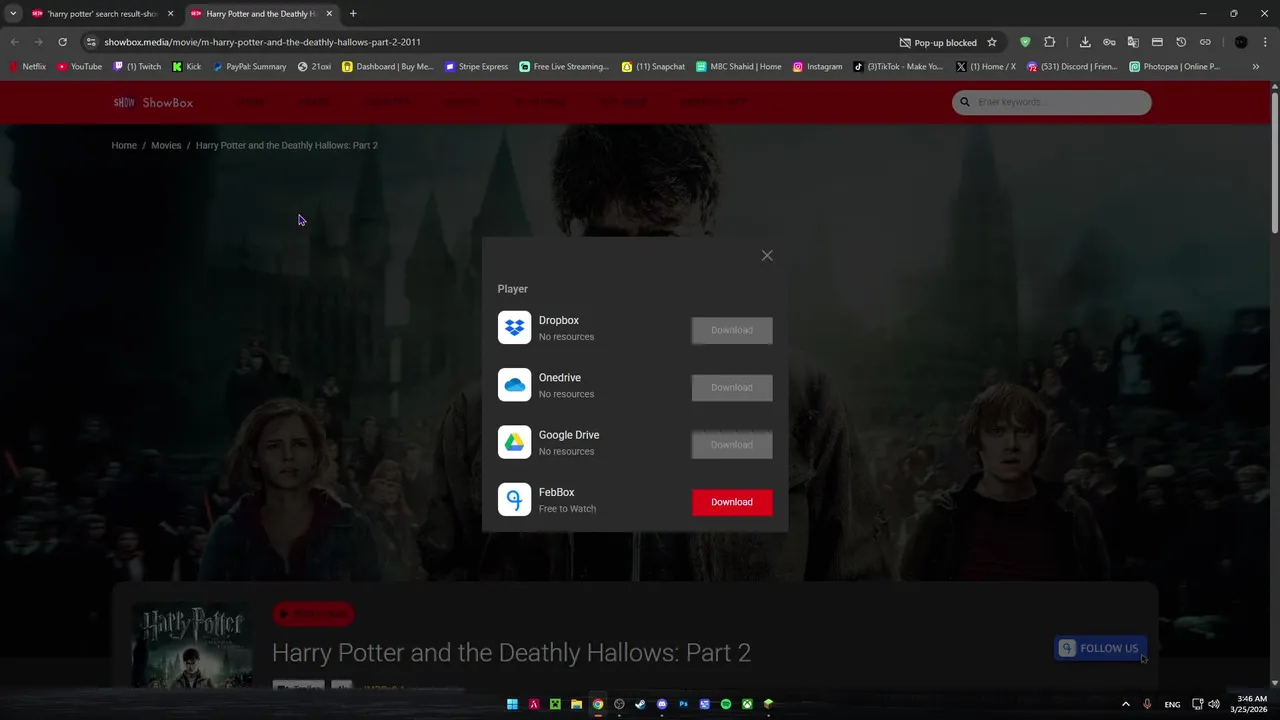Open the tab search dropdown arrow
Screen dimensions: 1280x720
[13, 14]
